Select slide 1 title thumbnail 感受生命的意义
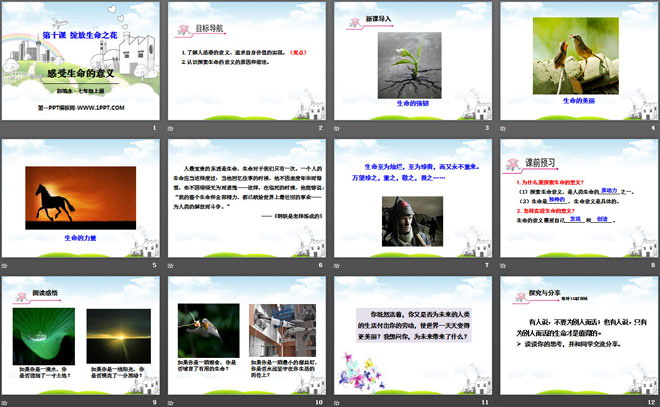660x407 pixels. click(x=80, y=61)
